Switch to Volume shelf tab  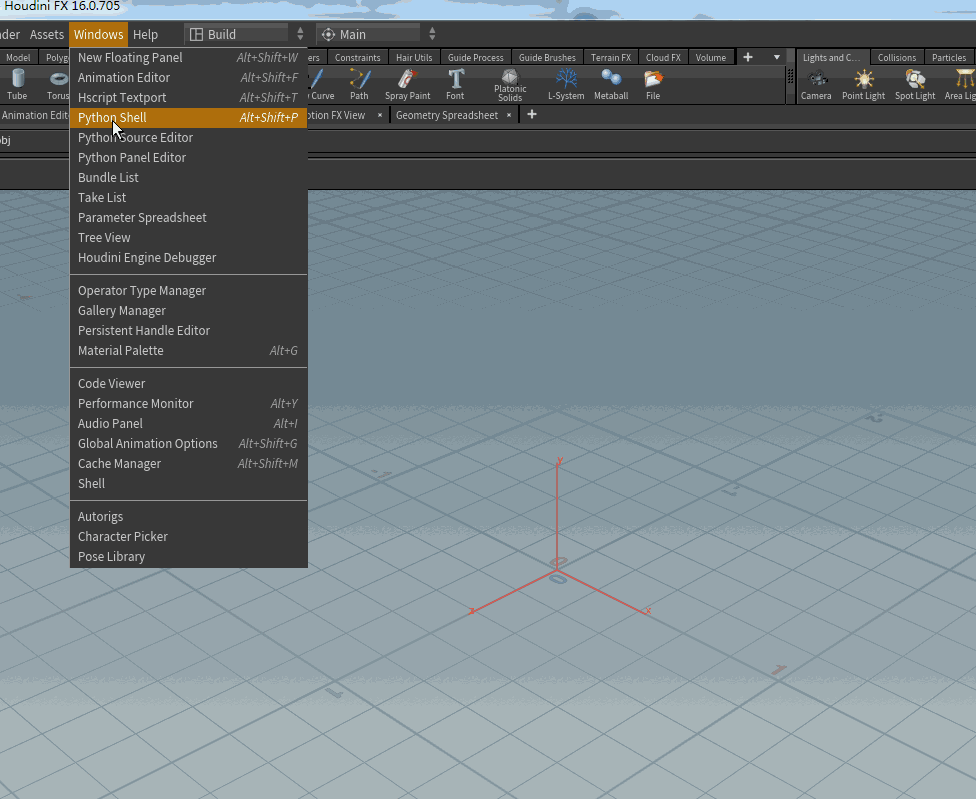[x=711, y=57]
